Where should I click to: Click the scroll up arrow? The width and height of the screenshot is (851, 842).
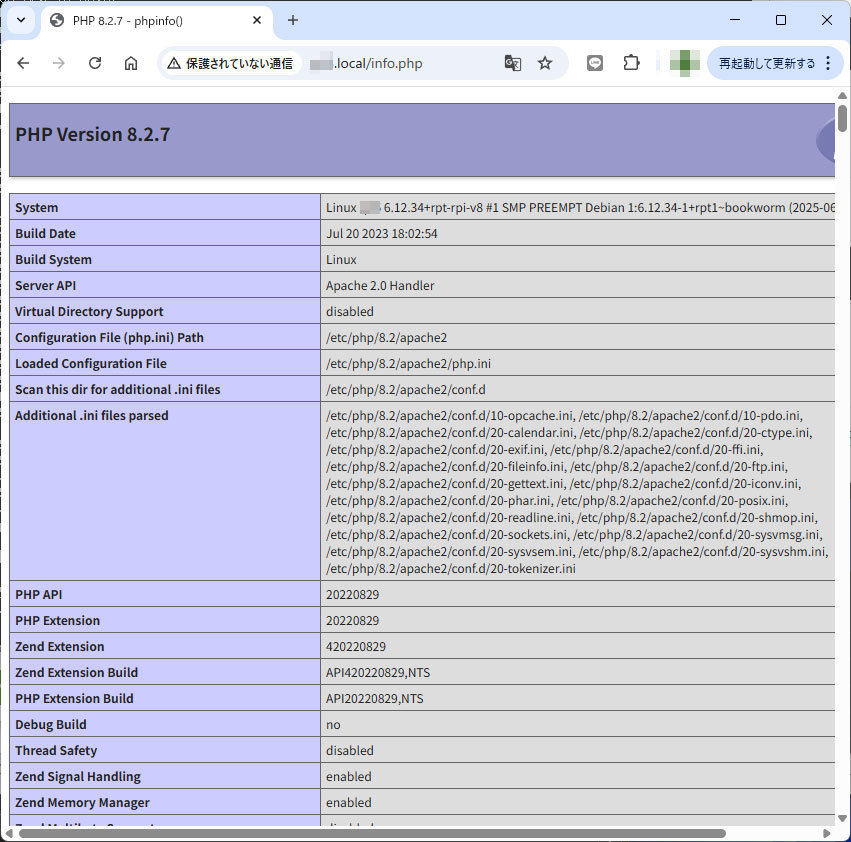[x=842, y=96]
